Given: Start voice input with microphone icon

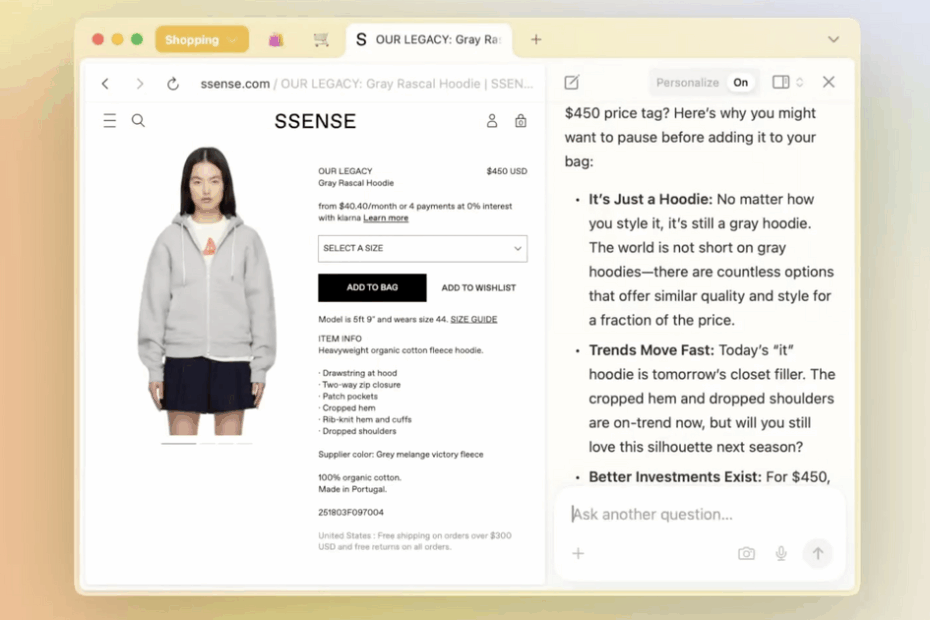Looking at the screenshot, I should (781, 554).
